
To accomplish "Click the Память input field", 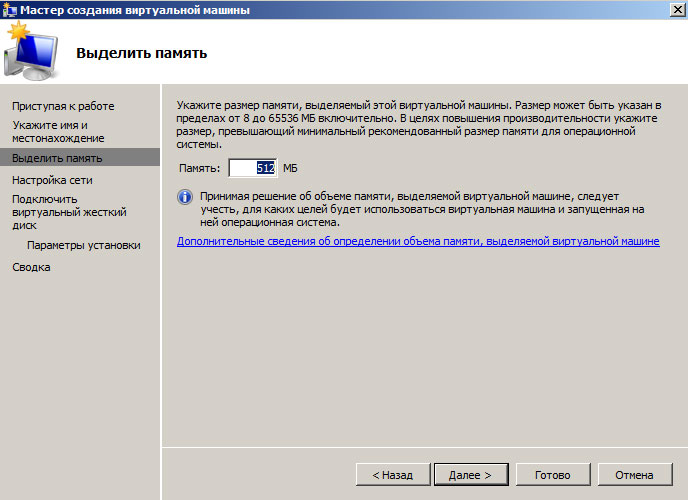I will click(x=253, y=168).
